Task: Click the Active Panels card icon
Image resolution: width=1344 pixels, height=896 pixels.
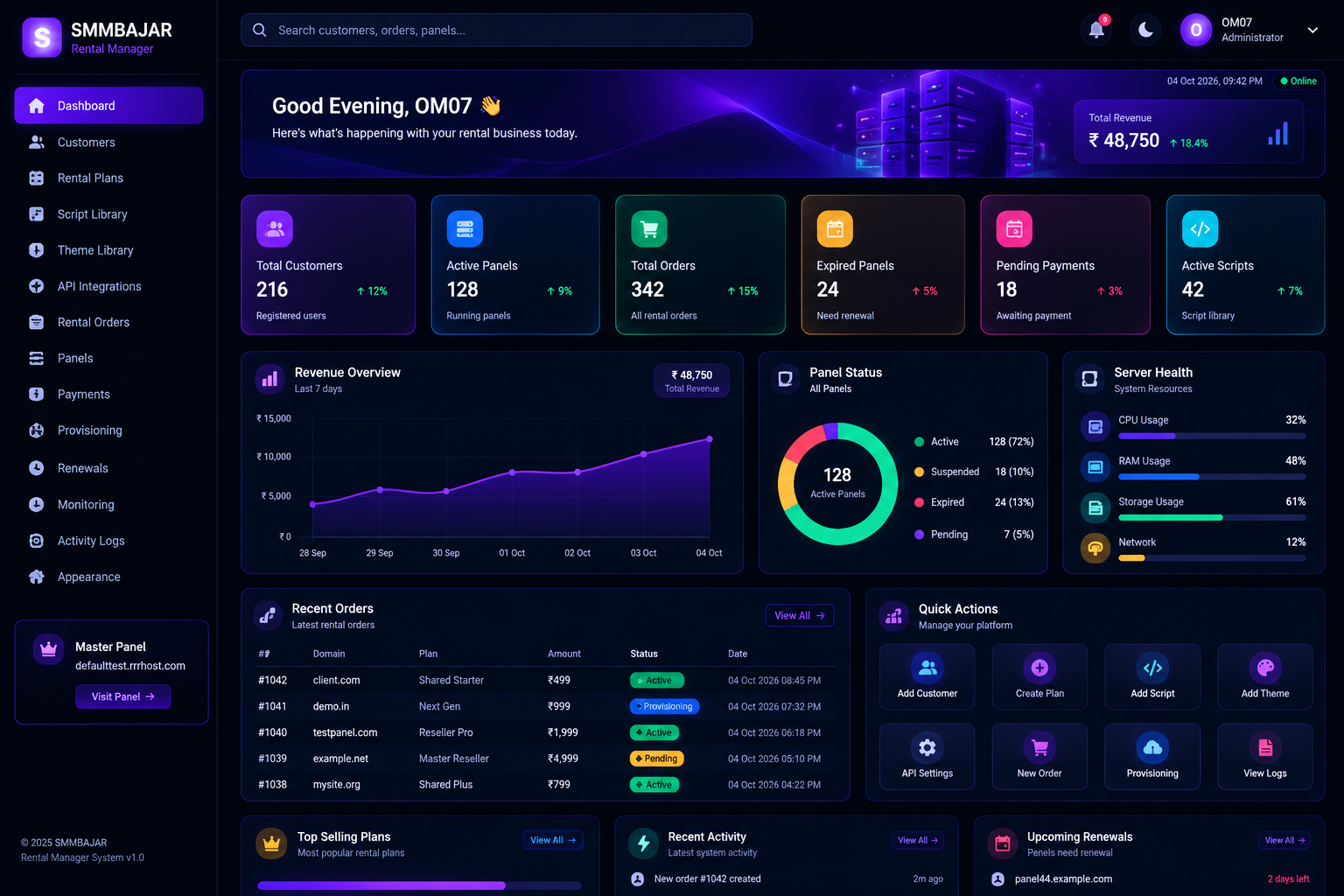Action: coord(465,229)
